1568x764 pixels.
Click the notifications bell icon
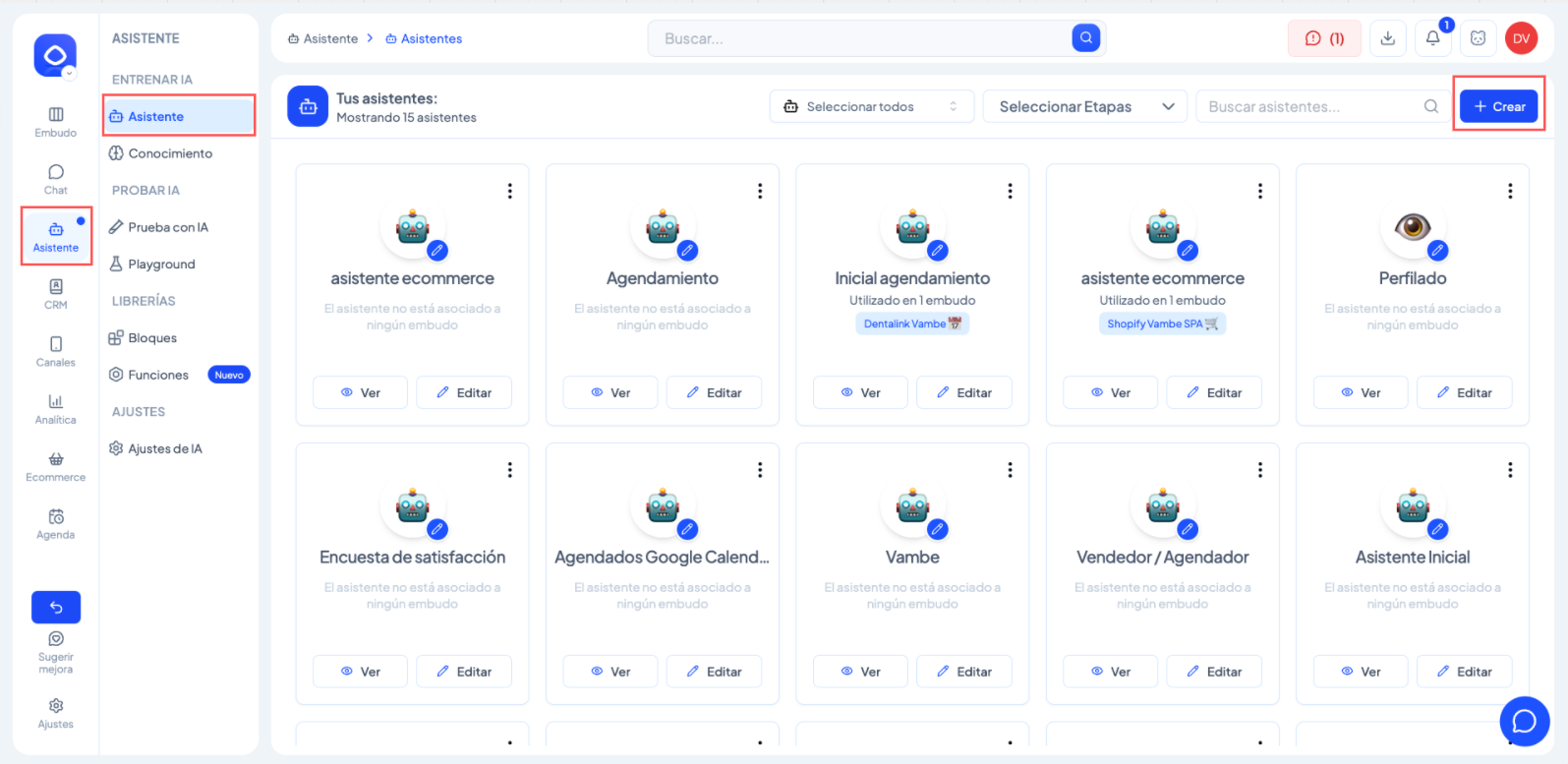click(x=1432, y=38)
